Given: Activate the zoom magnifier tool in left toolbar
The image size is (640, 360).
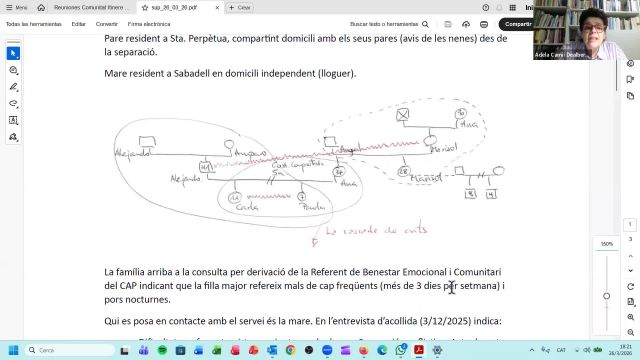Looking at the screenshot, I should tap(13, 70).
